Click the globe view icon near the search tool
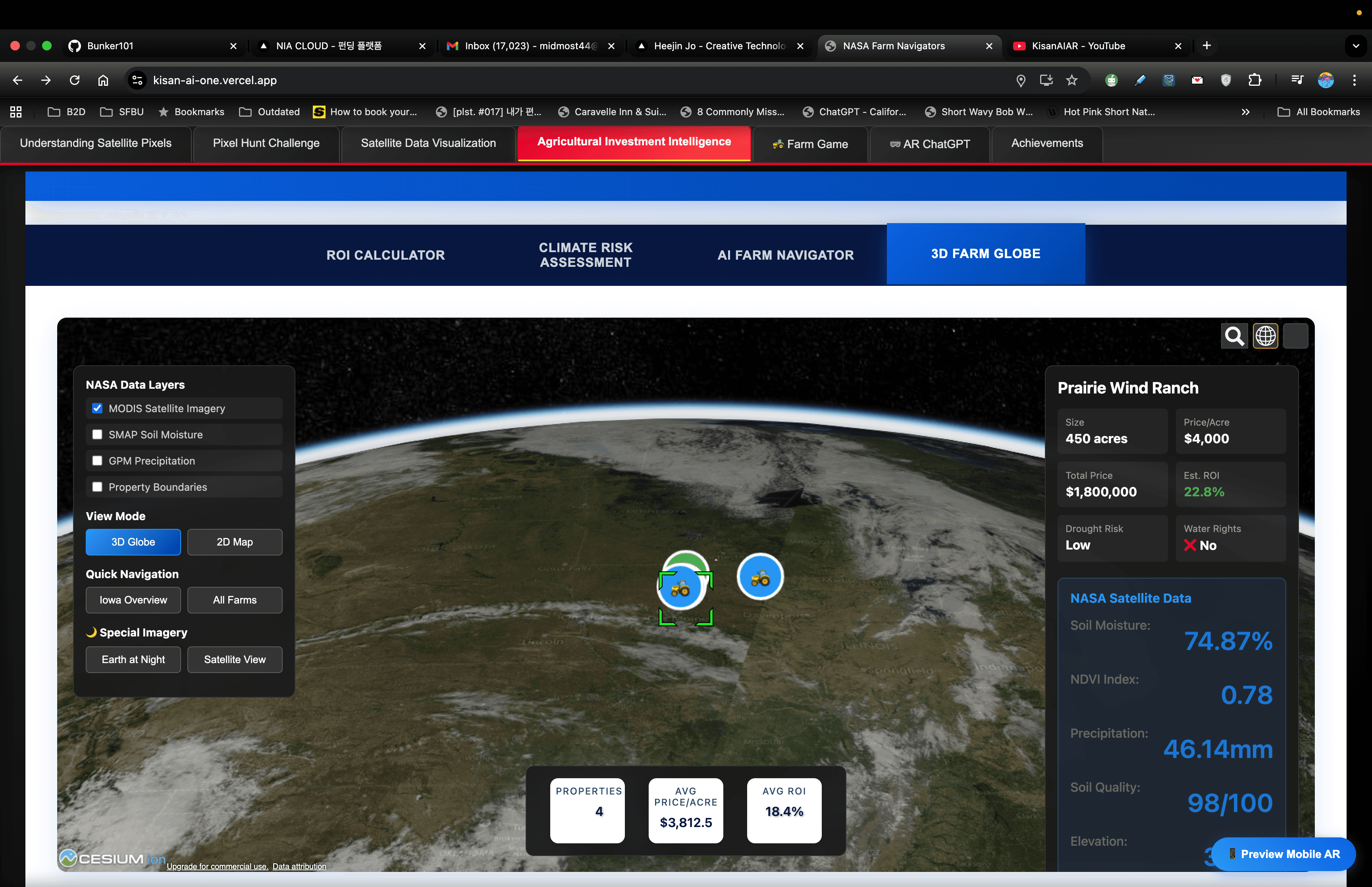The image size is (1372, 887). [x=1265, y=336]
